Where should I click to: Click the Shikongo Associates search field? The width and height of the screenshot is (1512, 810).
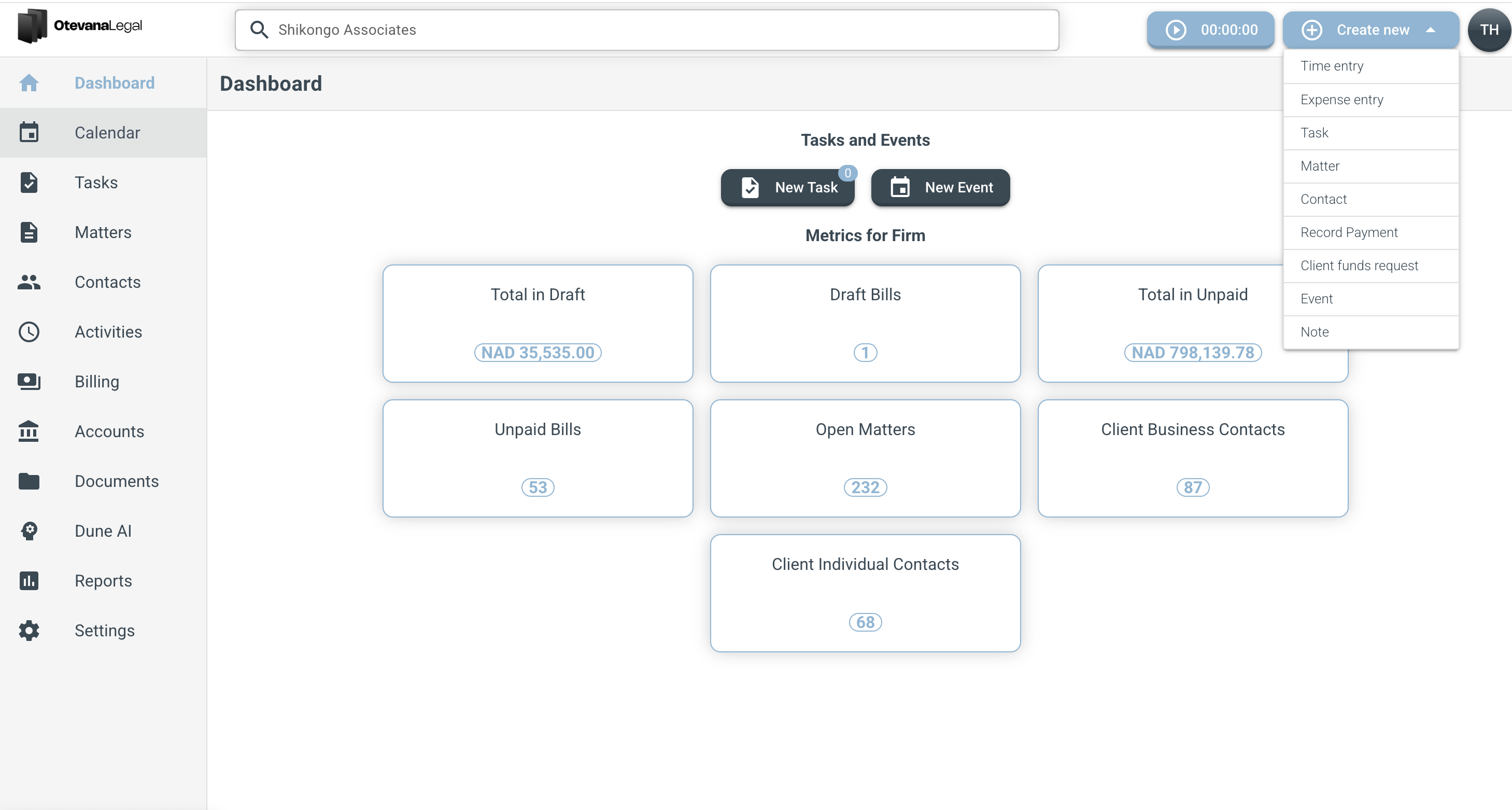pos(646,30)
